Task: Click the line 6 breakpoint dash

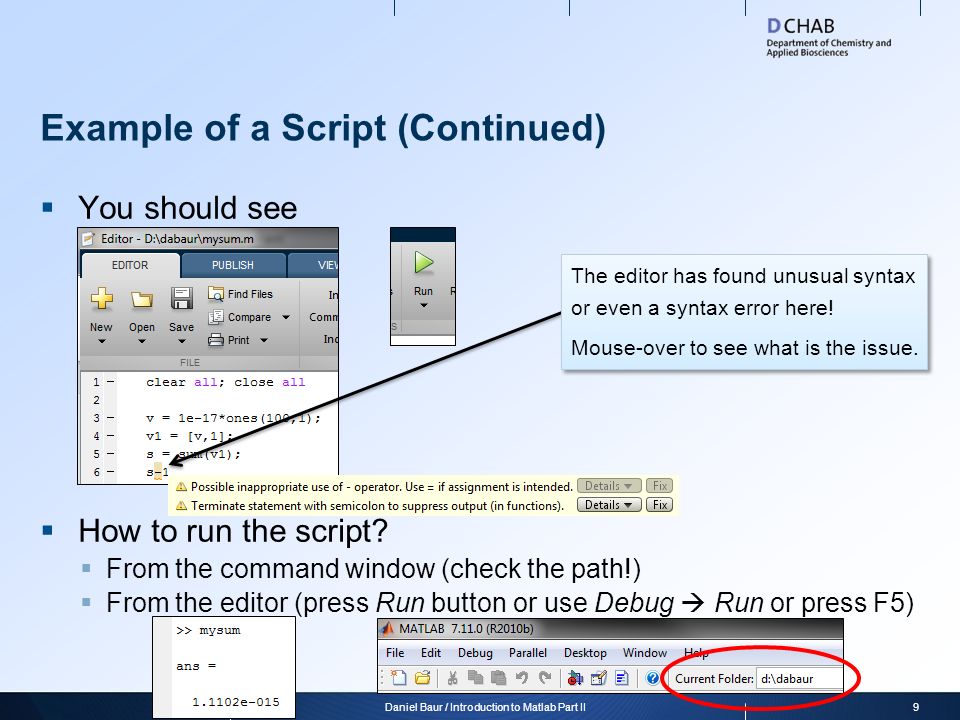Action: tap(110, 471)
